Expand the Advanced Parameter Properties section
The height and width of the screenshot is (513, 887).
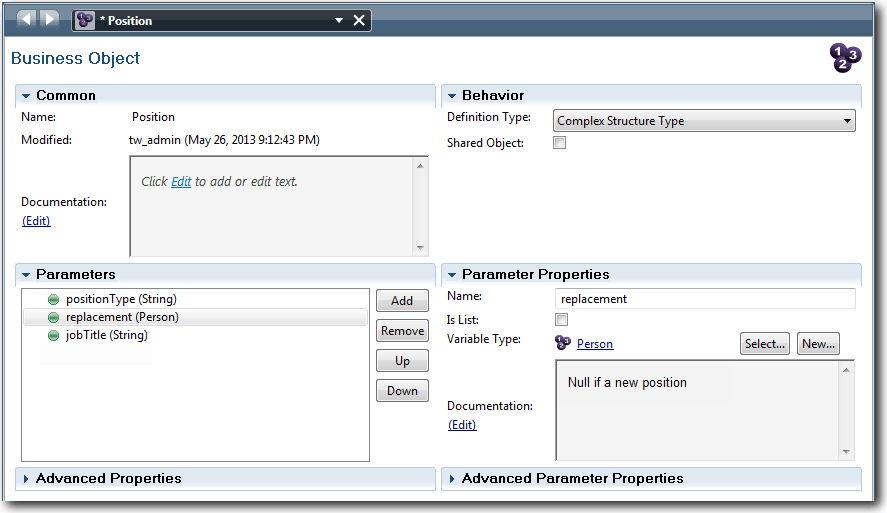[452, 478]
